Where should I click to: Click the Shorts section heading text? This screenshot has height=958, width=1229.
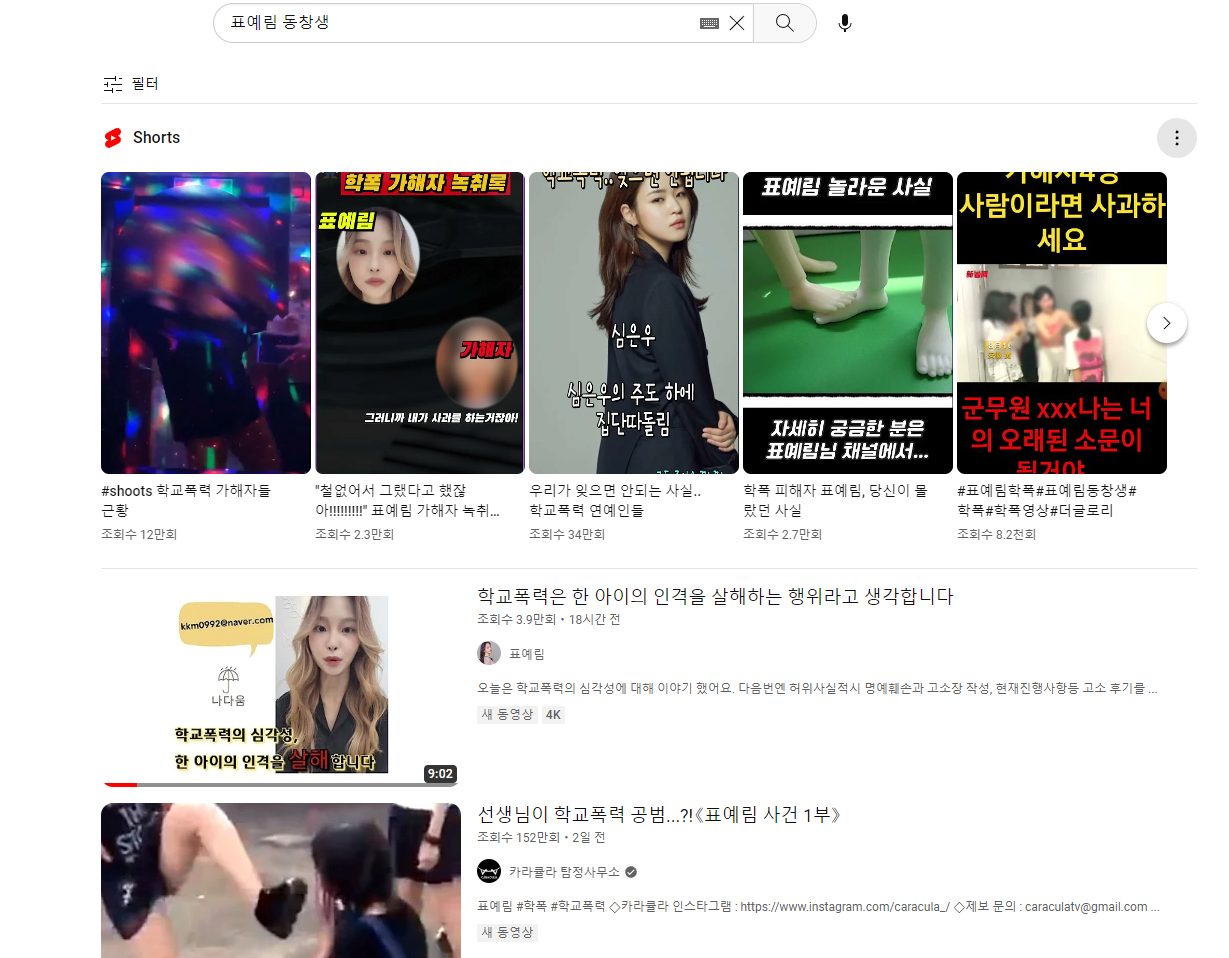click(157, 138)
